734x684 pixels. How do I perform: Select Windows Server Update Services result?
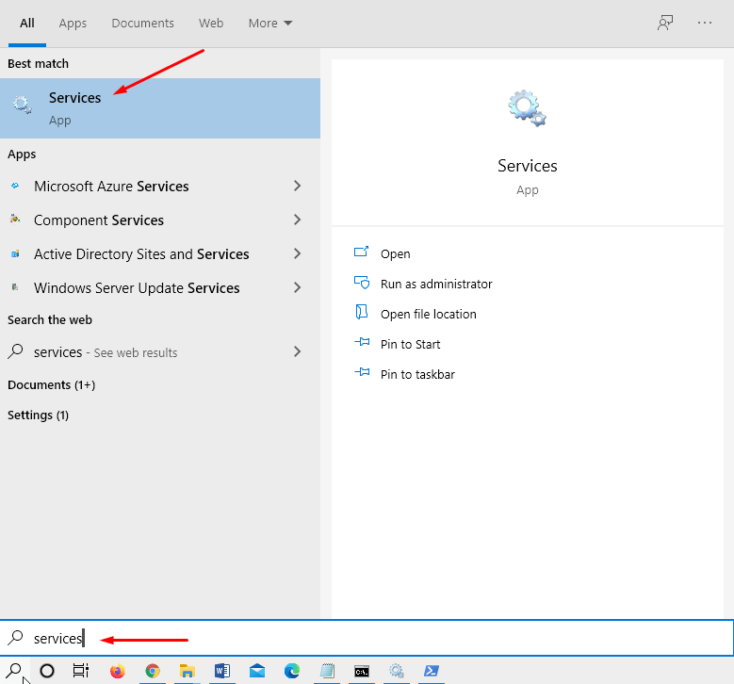click(160, 287)
